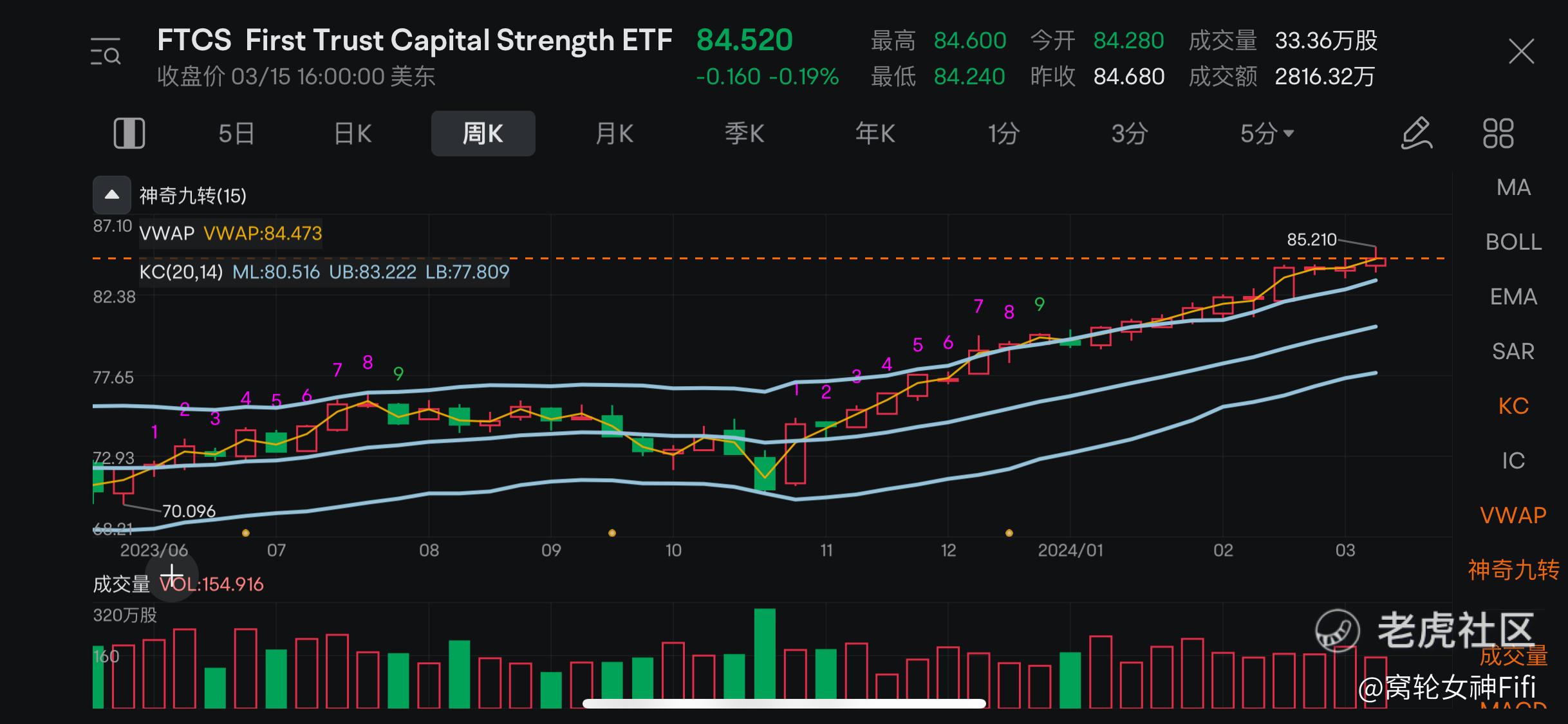Tap the crosshair plus icon
The height and width of the screenshot is (724, 1568).
click(x=172, y=575)
